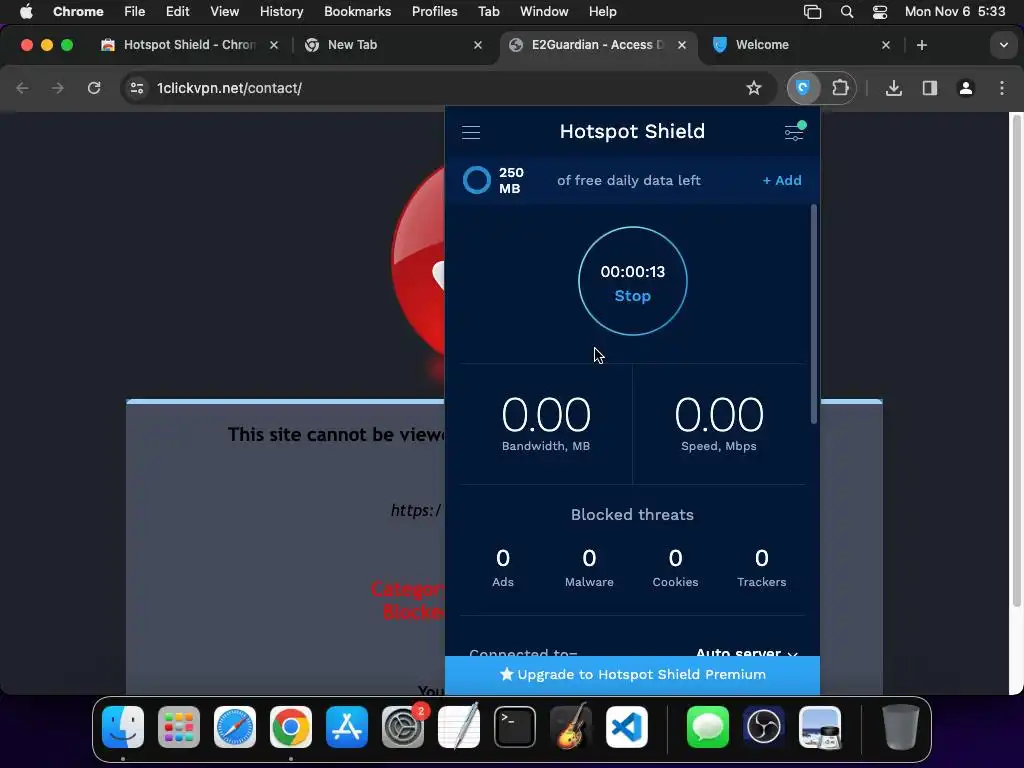This screenshot has height=768, width=1024.
Task: Toggle Chrome side panel icon
Action: point(929,88)
